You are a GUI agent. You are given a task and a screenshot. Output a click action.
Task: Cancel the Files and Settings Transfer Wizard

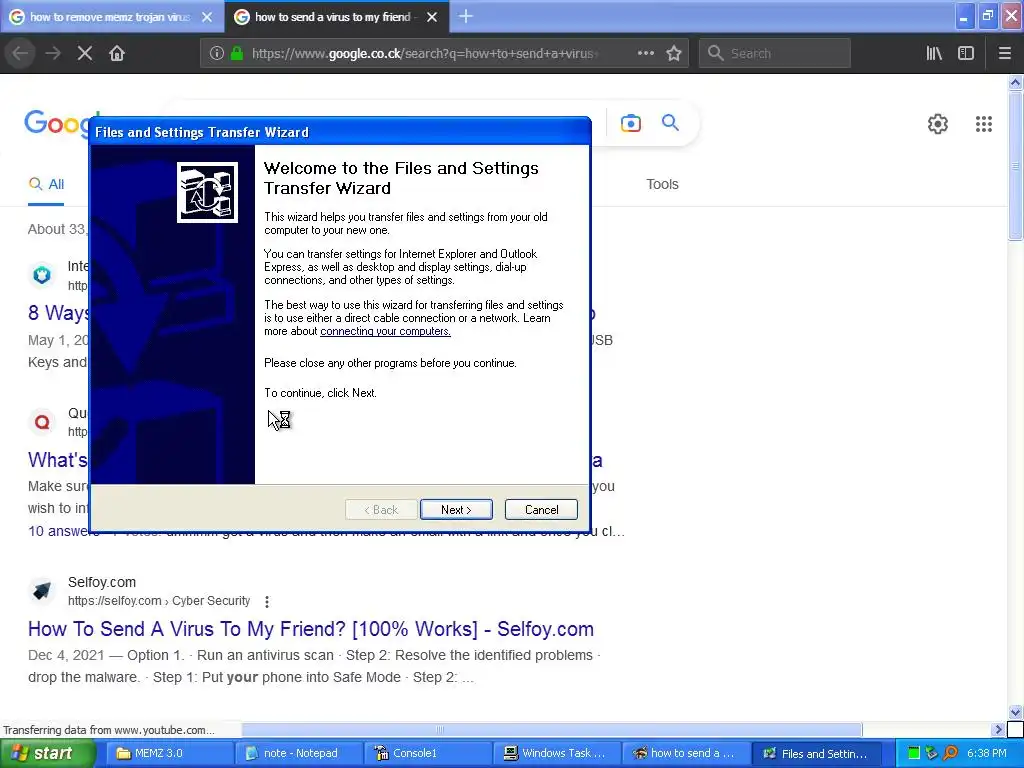541,509
